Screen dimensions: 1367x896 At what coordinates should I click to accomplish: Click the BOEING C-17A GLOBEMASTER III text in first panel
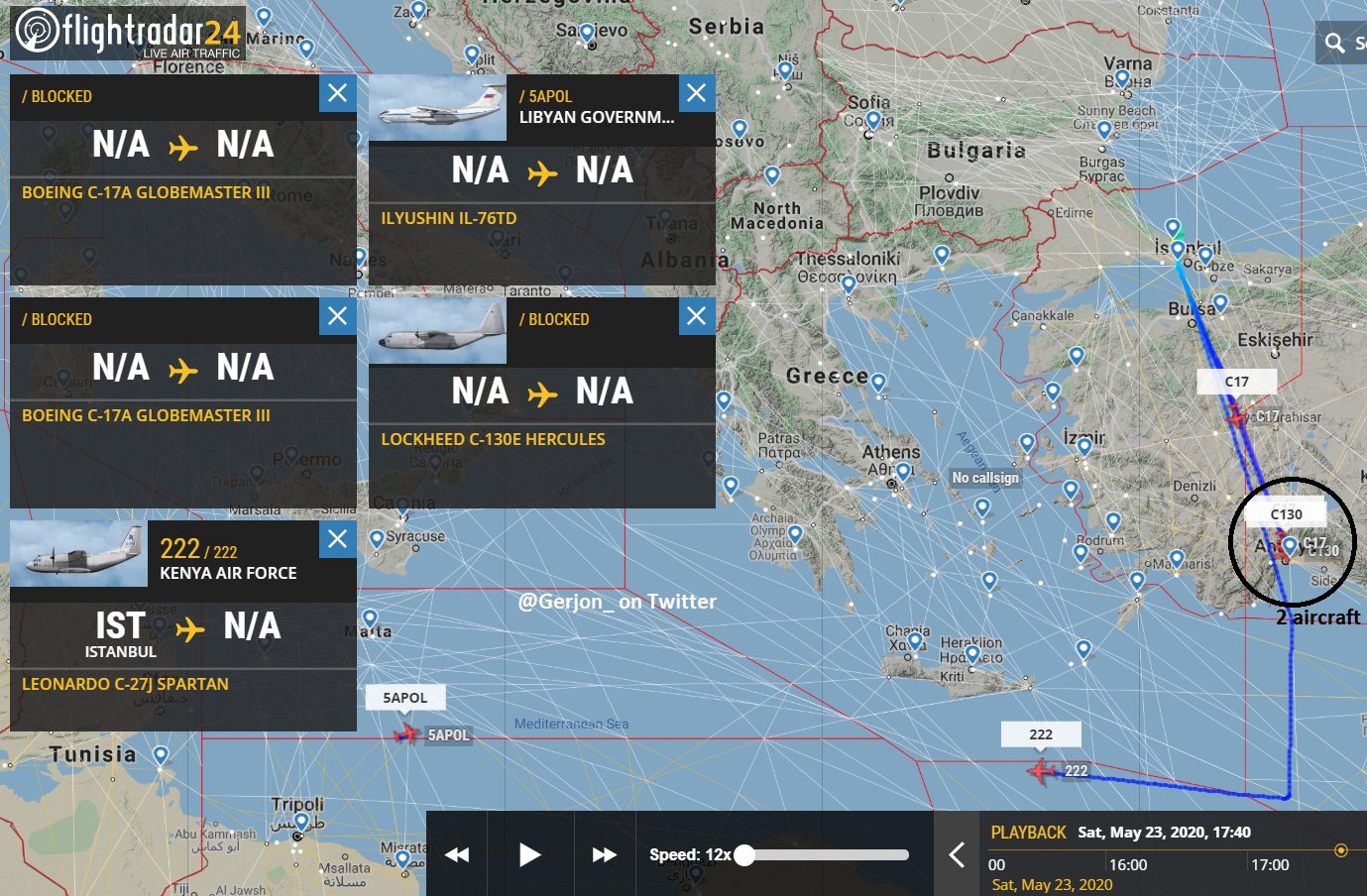click(x=146, y=192)
